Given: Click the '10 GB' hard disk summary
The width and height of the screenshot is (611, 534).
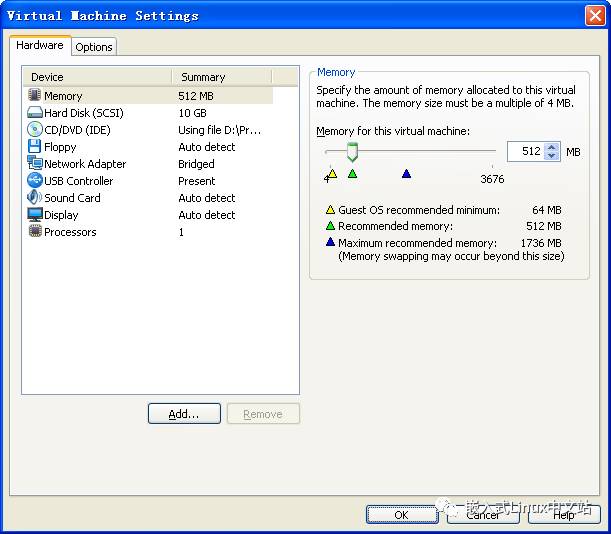Looking at the screenshot, I should point(192,113).
